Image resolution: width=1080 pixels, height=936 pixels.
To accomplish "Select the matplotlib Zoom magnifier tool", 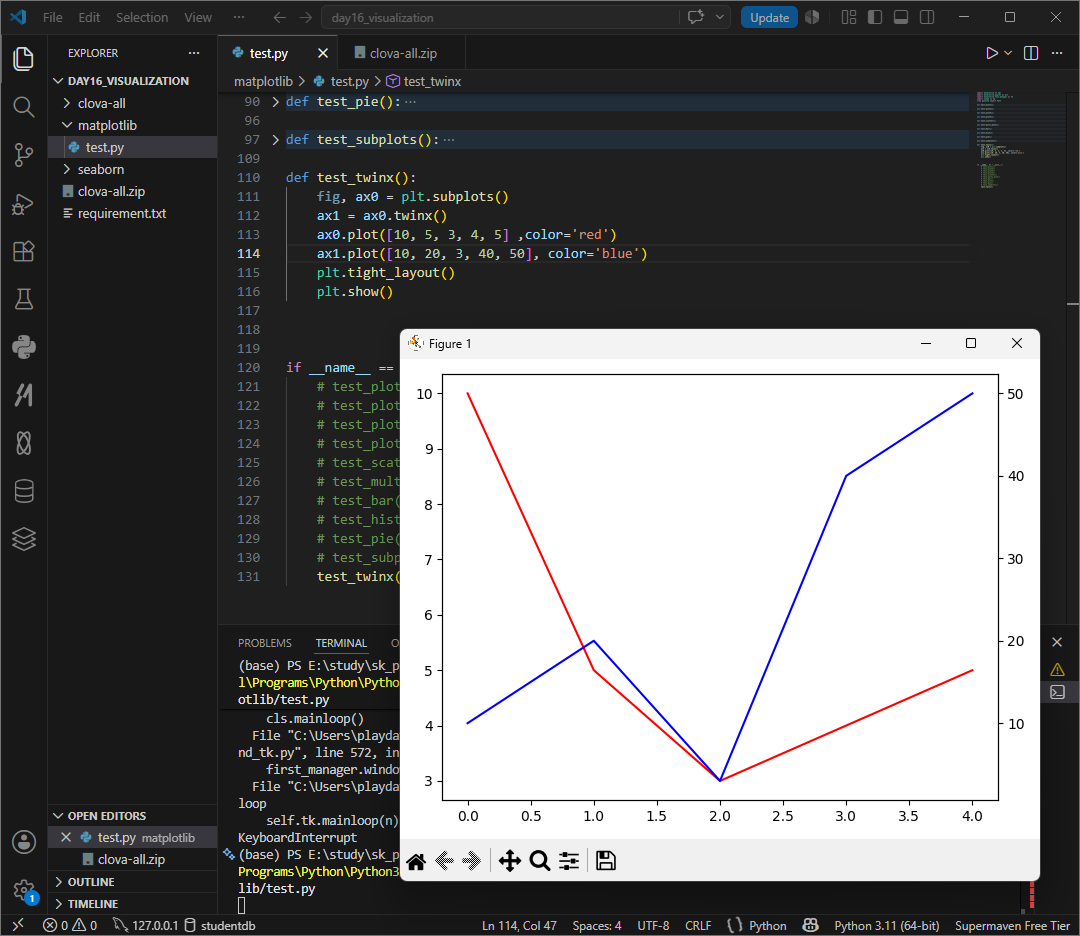I will point(539,861).
